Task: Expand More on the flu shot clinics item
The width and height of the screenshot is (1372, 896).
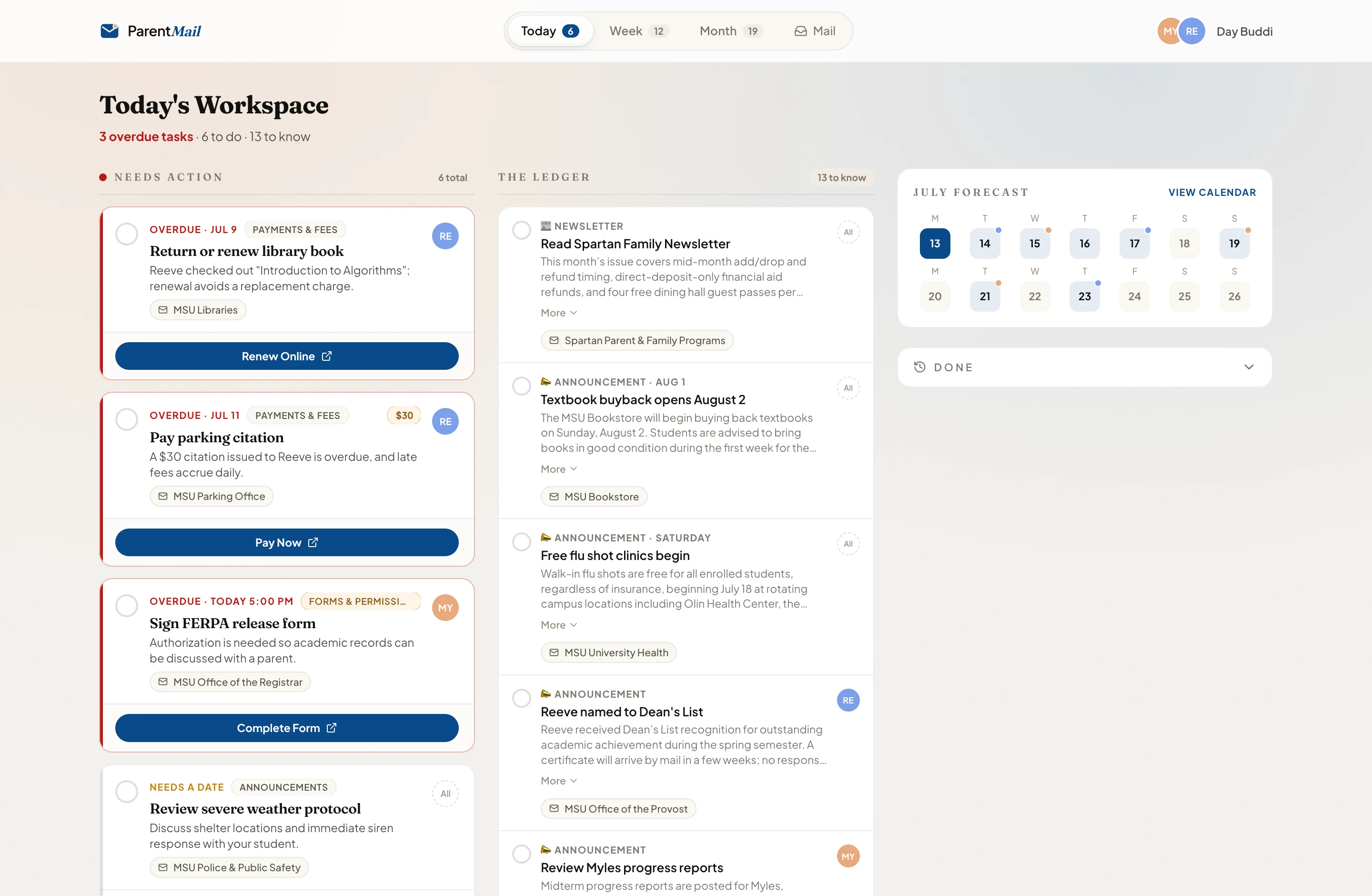Action: 559,624
